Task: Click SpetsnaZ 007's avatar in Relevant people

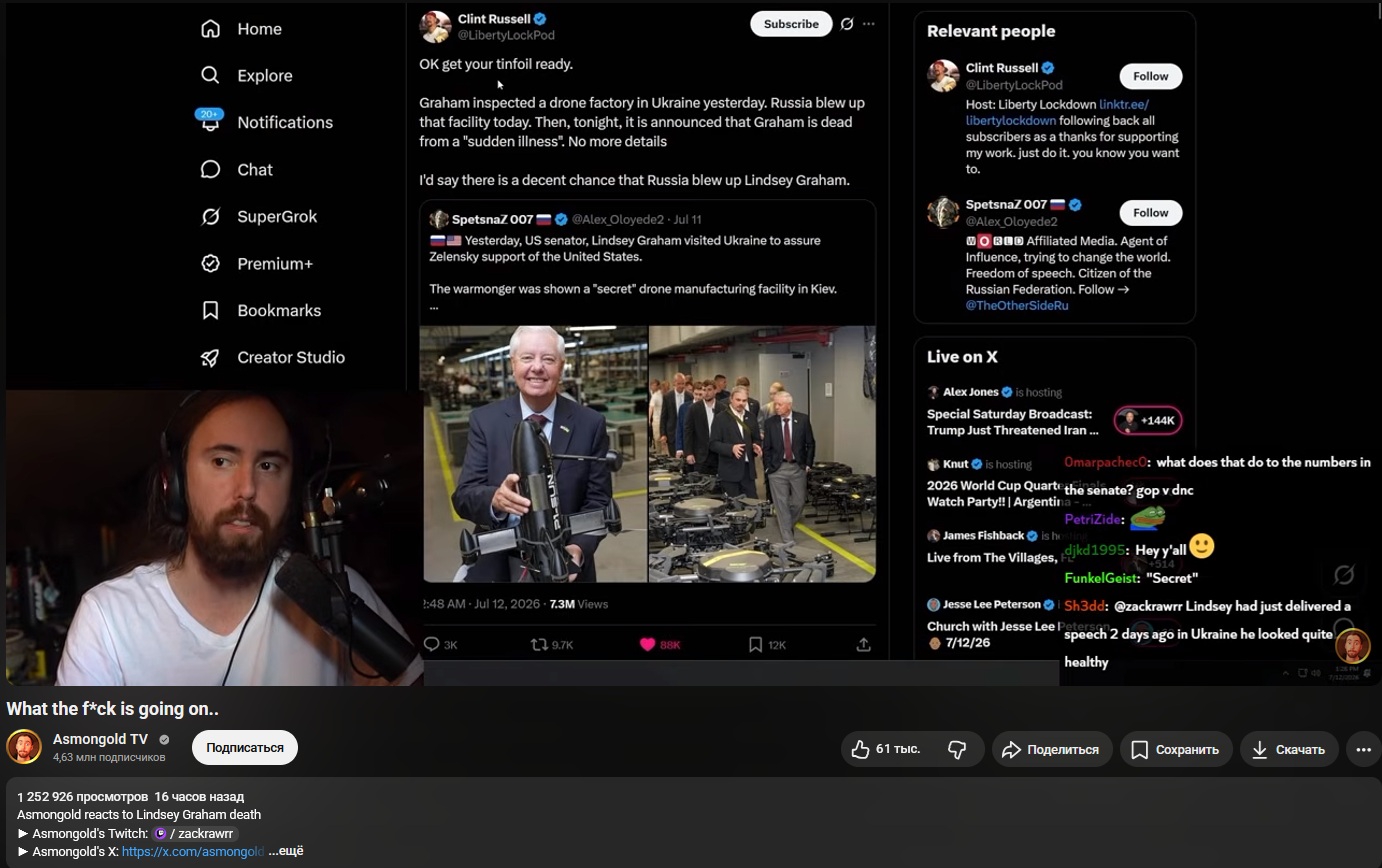Action: (x=943, y=212)
